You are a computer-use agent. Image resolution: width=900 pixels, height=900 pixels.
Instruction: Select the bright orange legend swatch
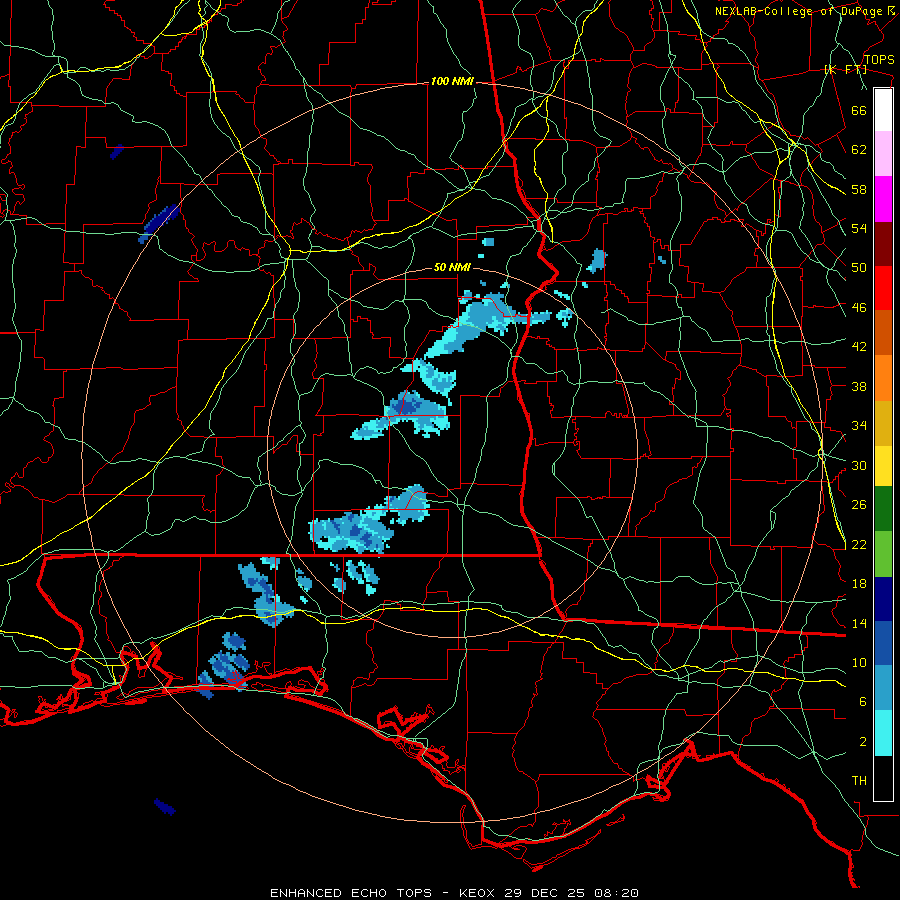(x=883, y=378)
